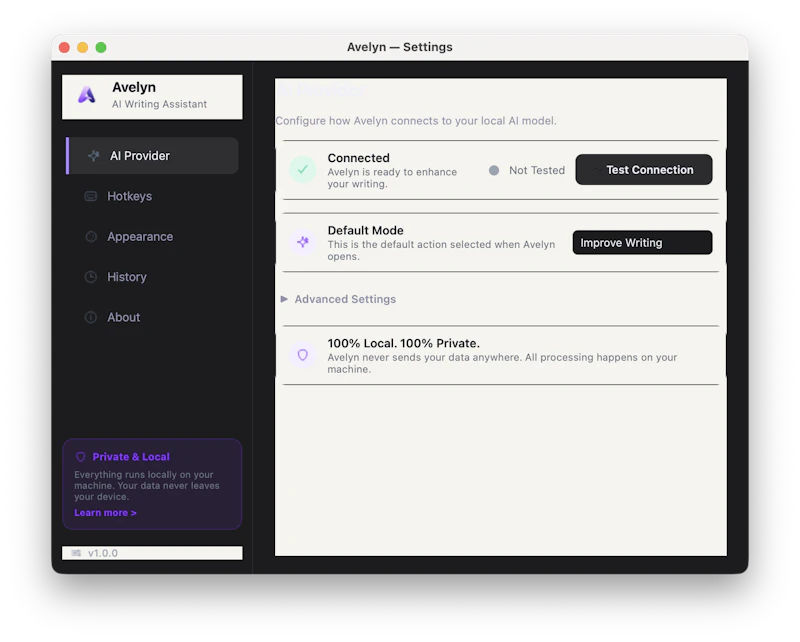Click the gray Not Tested status dot
Screen dimensions: 800x642
click(494, 170)
